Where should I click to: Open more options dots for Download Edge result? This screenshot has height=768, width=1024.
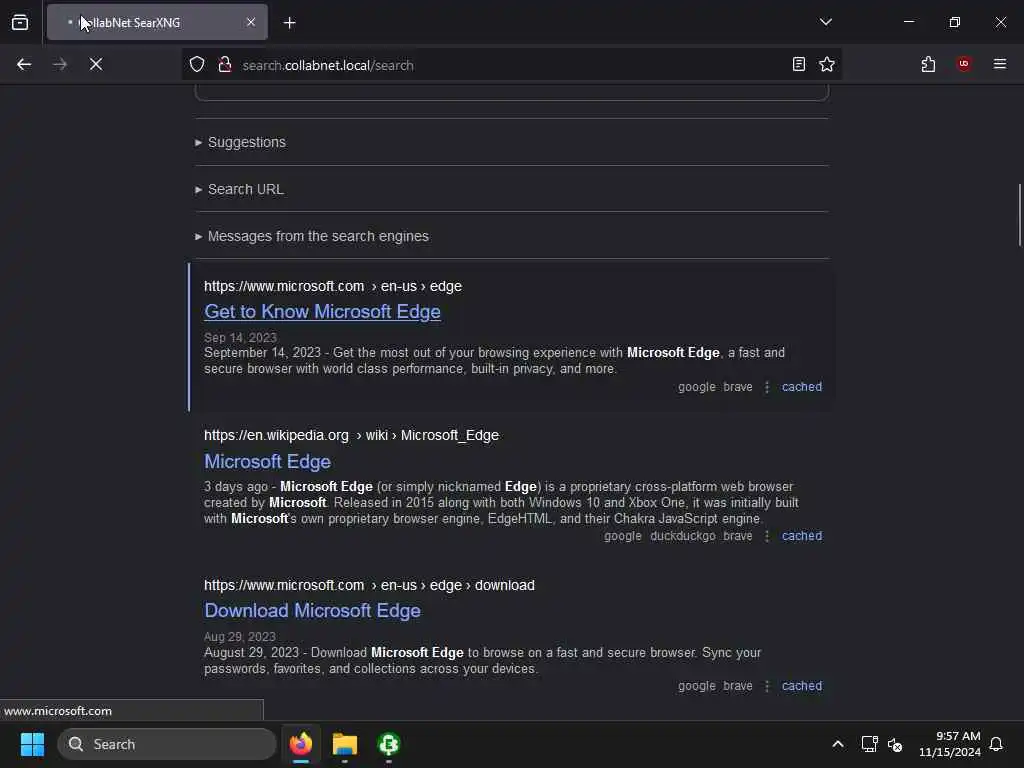[767, 686]
